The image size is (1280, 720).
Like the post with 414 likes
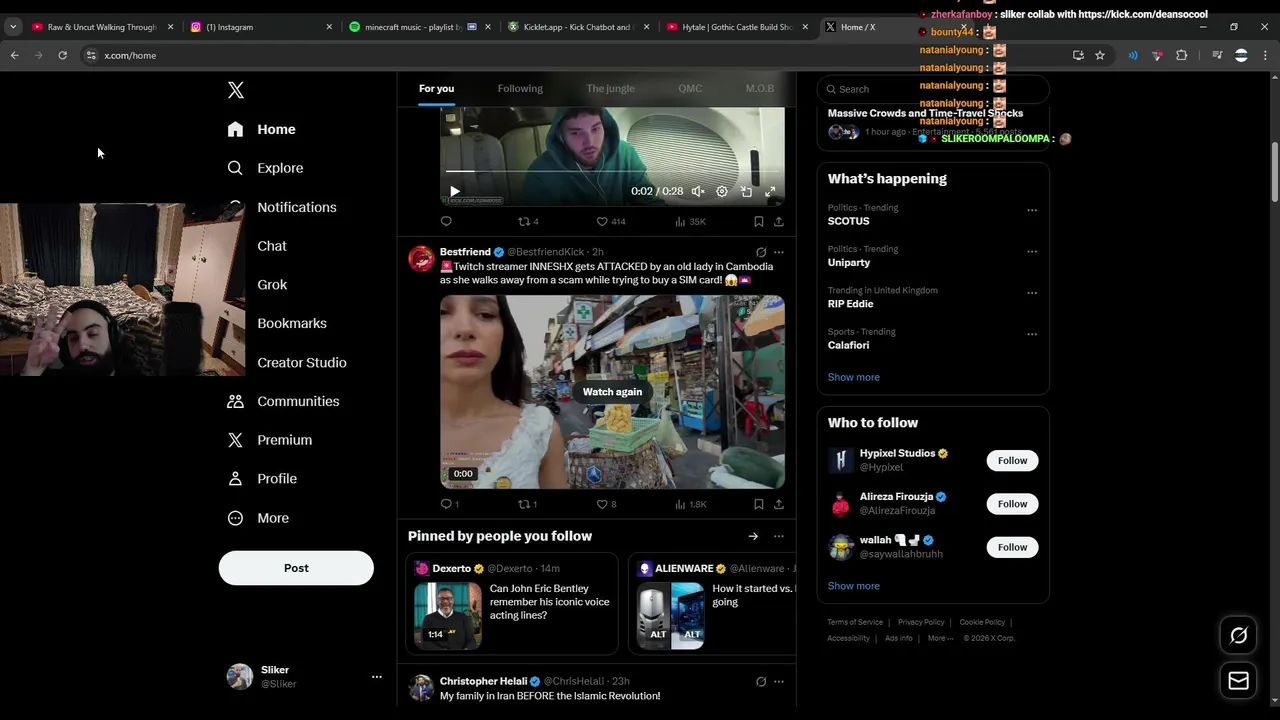pyautogui.click(x=610, y=222)
